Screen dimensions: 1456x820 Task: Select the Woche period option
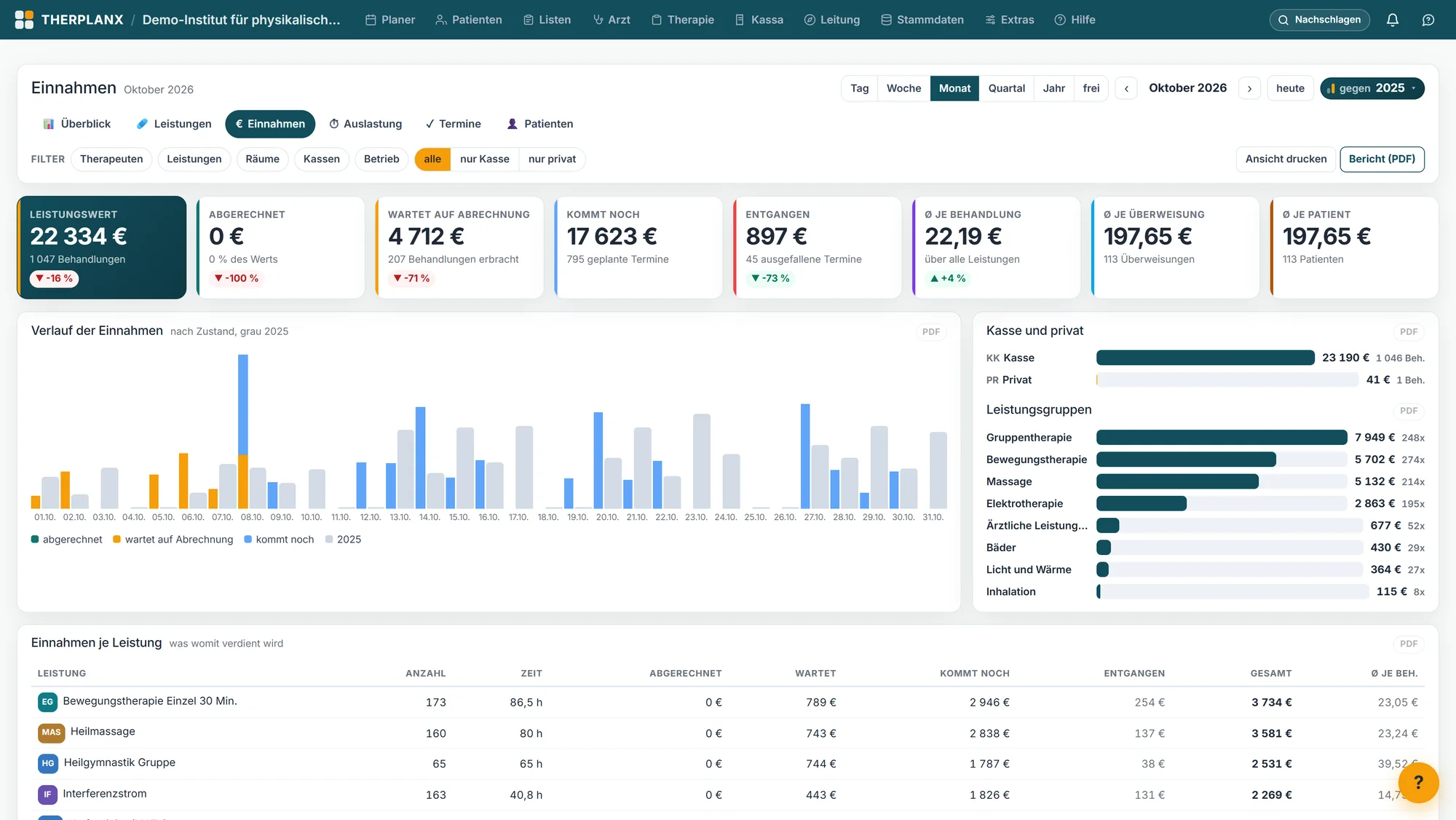tap(903, 88)
